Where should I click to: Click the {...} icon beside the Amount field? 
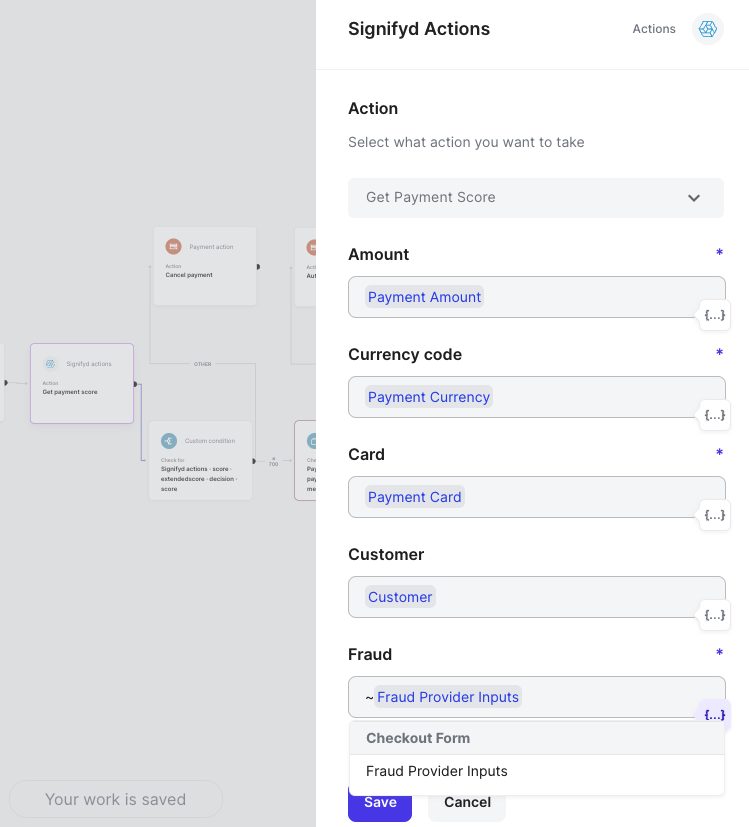click(x=714, y=315)
